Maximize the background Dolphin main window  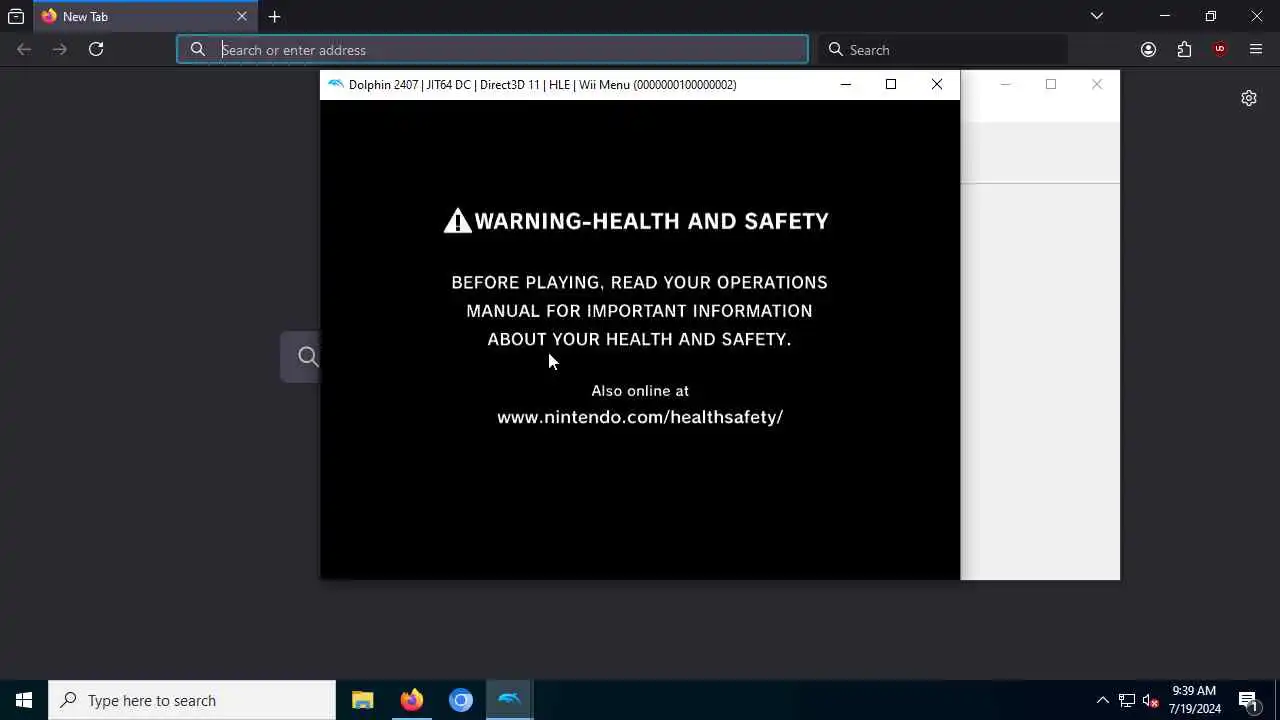(x=1051, y=84)
